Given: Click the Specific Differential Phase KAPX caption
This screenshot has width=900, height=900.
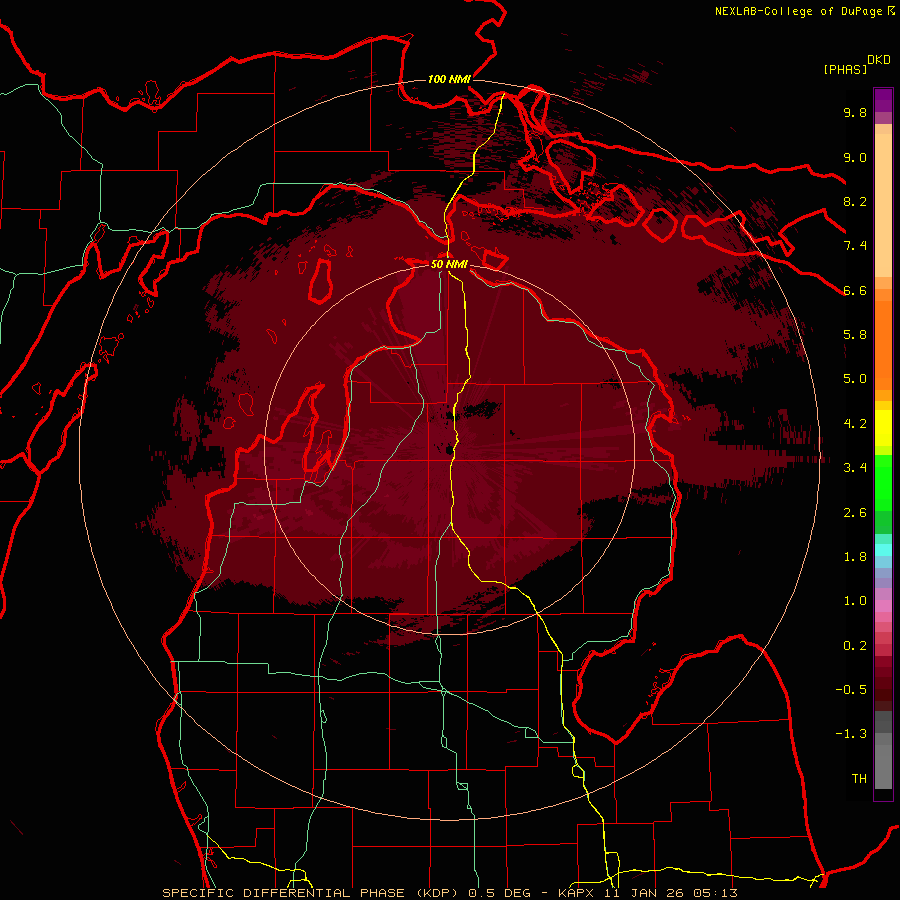Looking at the screenshot, I should point(449,893).
